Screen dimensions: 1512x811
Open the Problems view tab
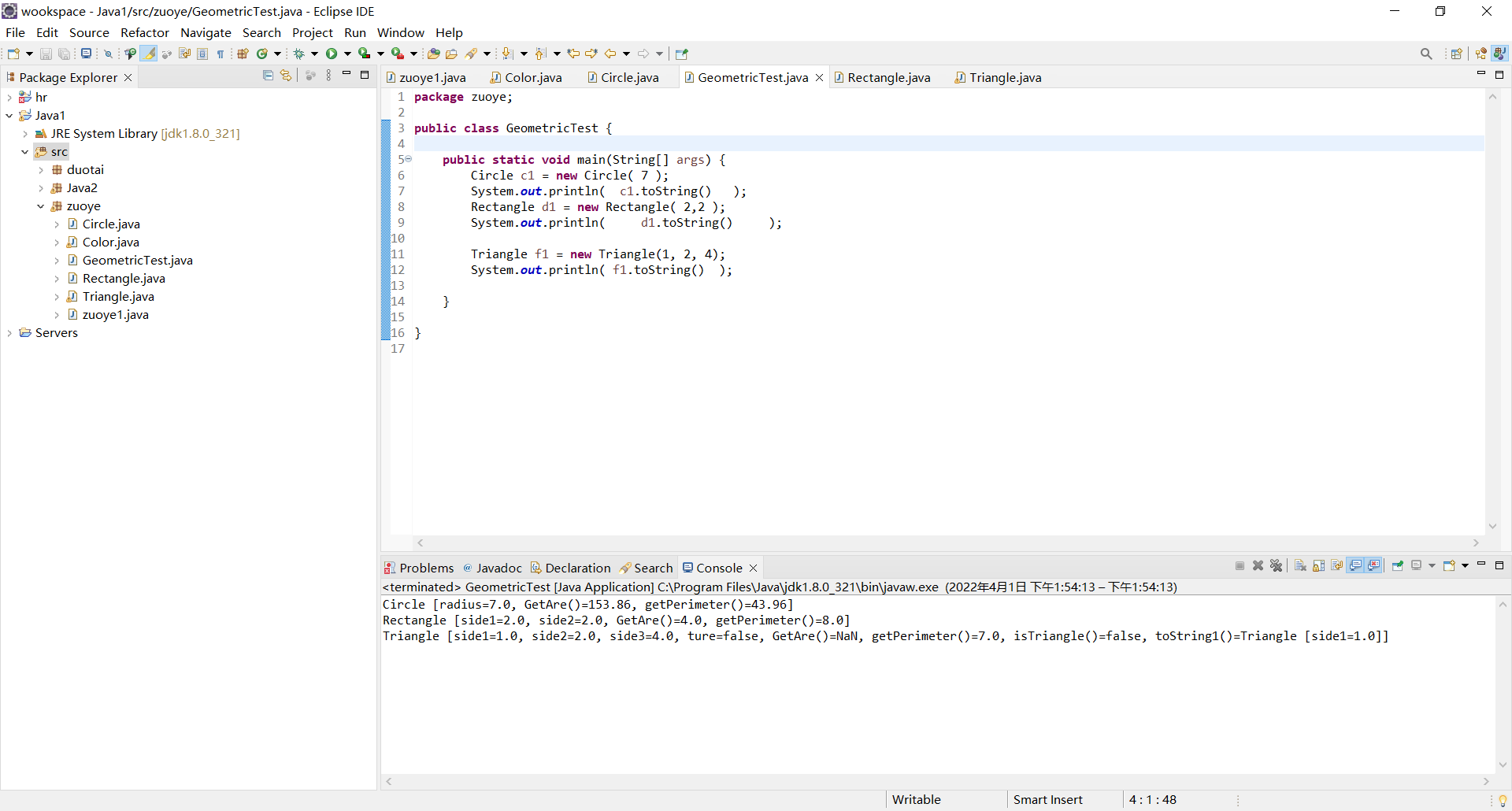pyautogui.click(x=419, y=568)
